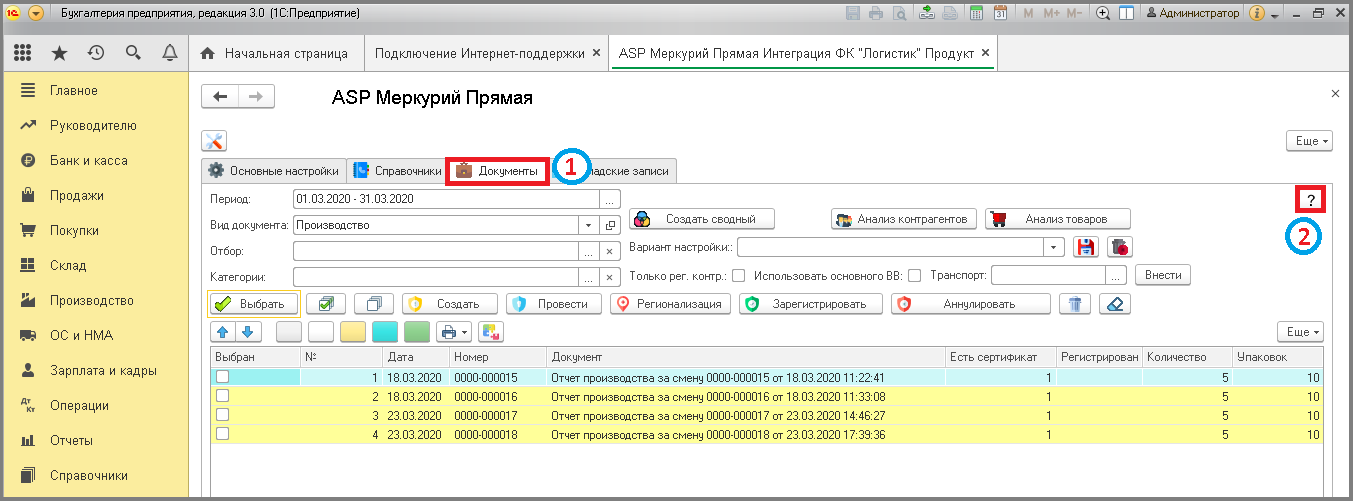Screen dimensions: 1353x501
Task: Move row down with the down arrow
Action: [x=248, y=331]
